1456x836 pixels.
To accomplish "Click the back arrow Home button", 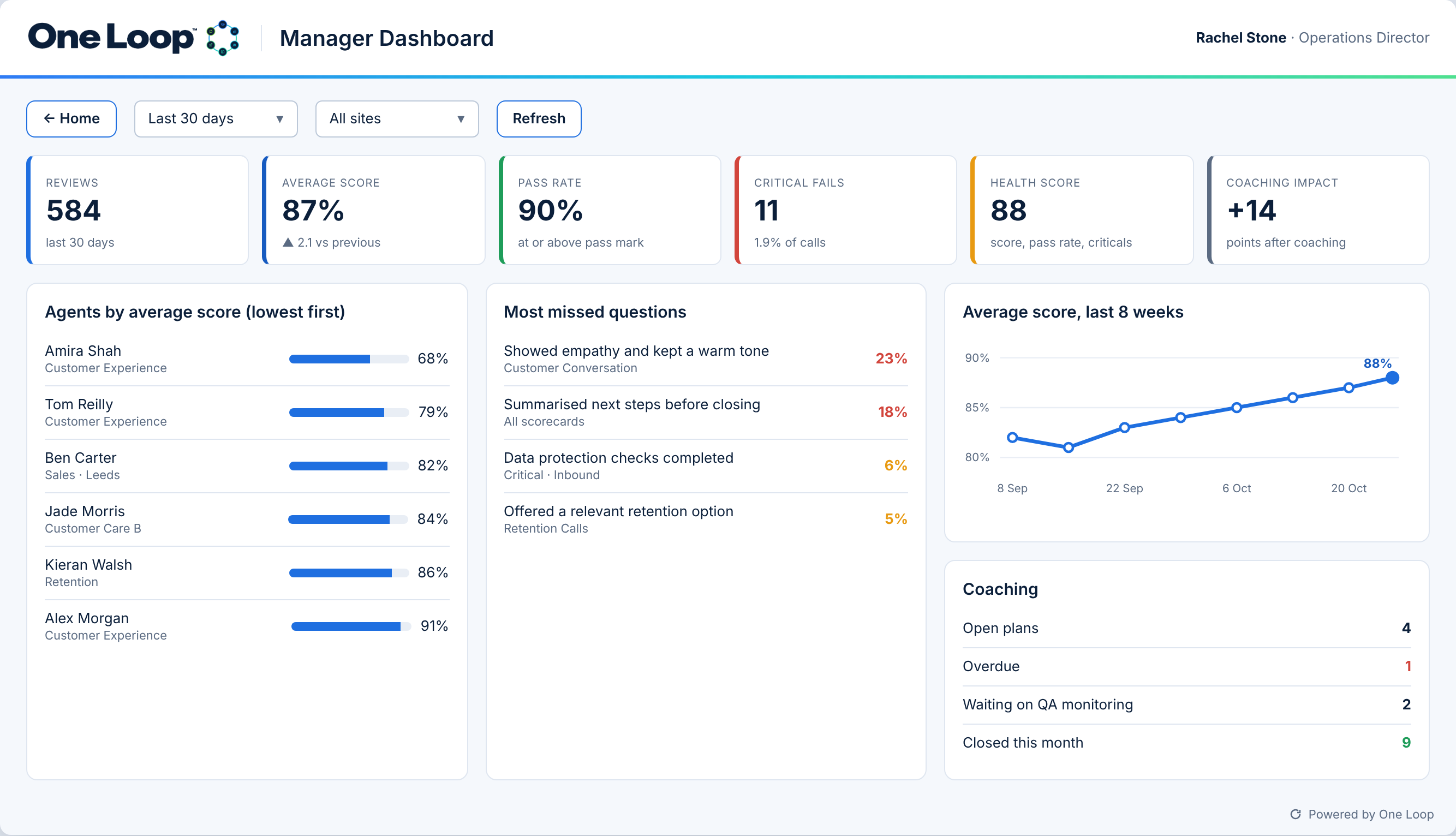I will coord(72,119).
